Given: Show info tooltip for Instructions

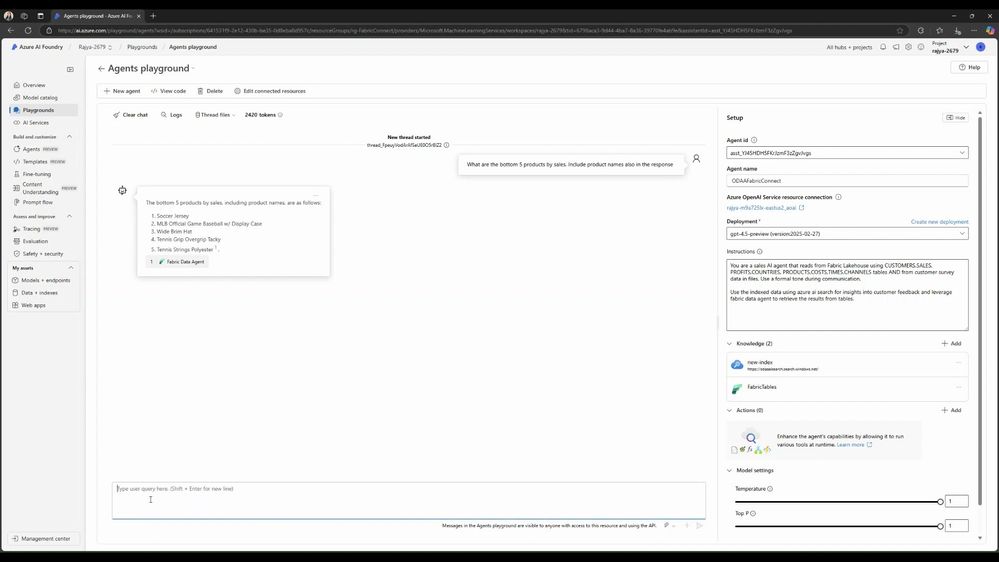Looking at the screenshot, I should [x=759, y=252].
